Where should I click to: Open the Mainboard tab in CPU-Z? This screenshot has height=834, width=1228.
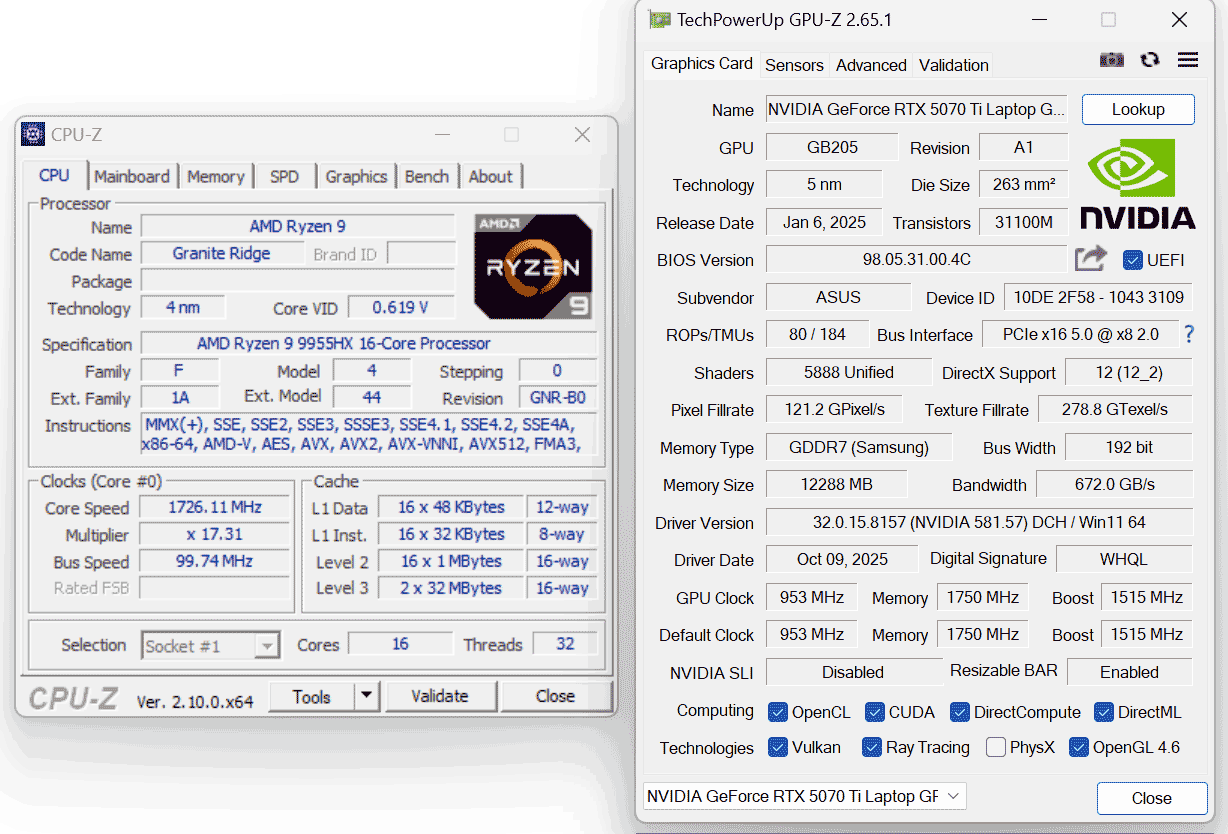(132, 177)
